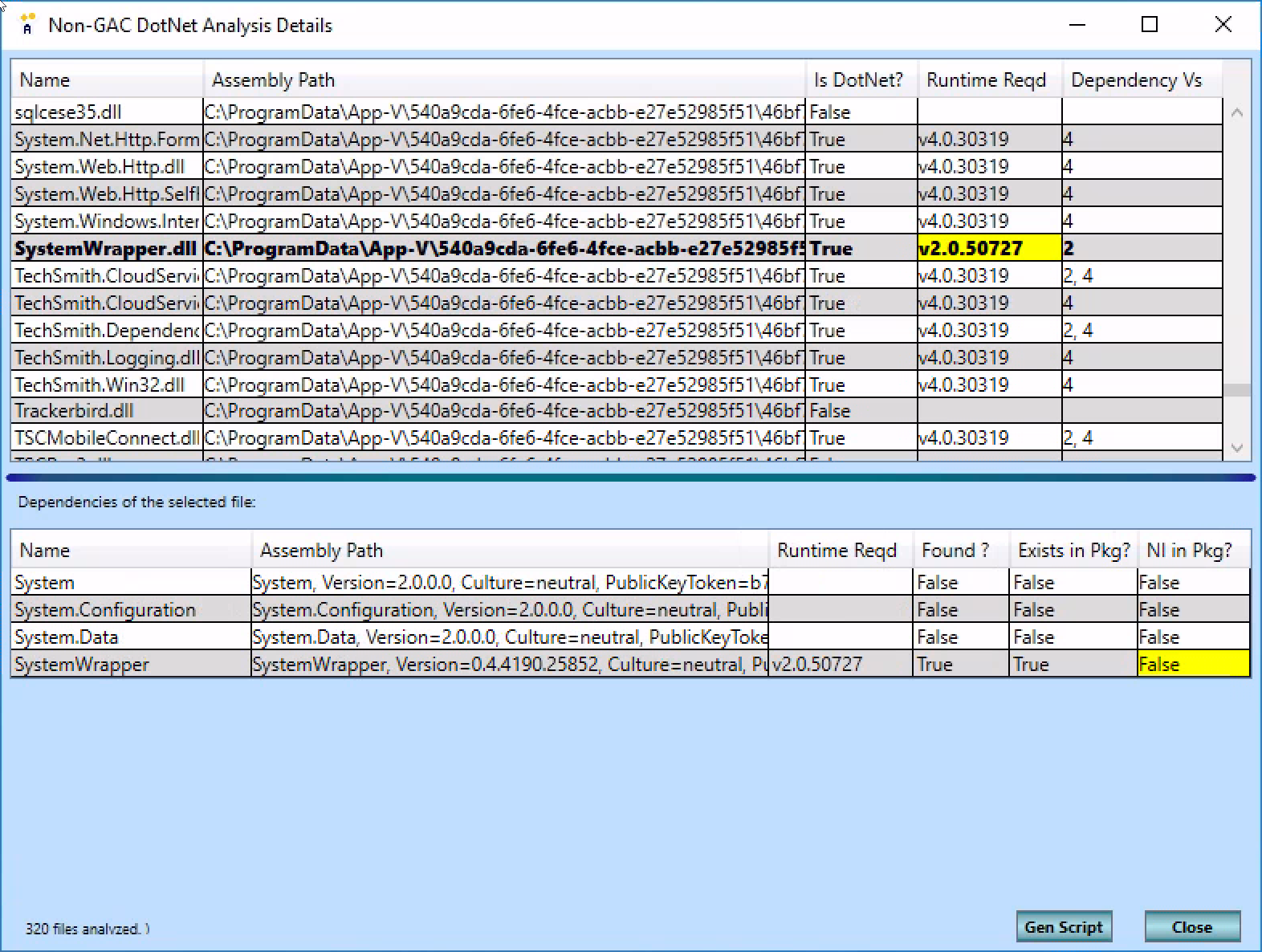Click the 320 files analyzed status text

[87, 929]
